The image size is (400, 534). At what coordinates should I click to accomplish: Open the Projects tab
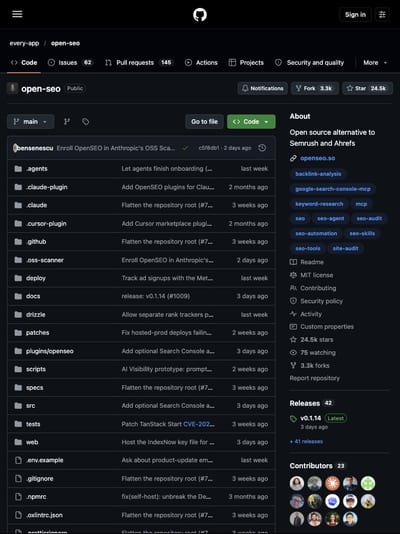(246, 63)
